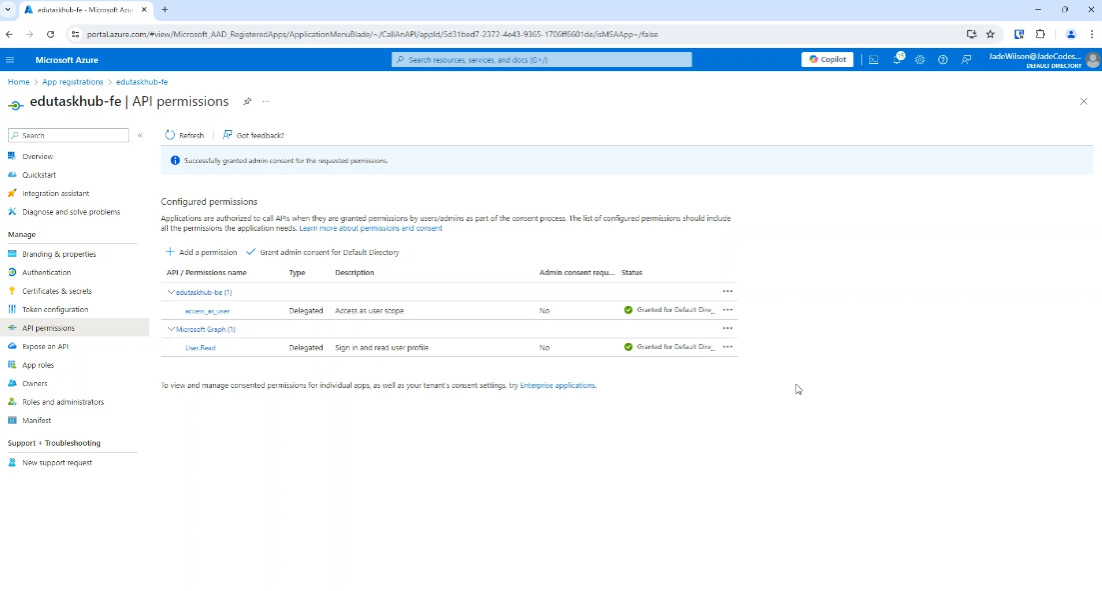This screenshot has height=591, width=1102.
Task: Open ellipsis menu for User.Read row
Action: pos(727,347)
